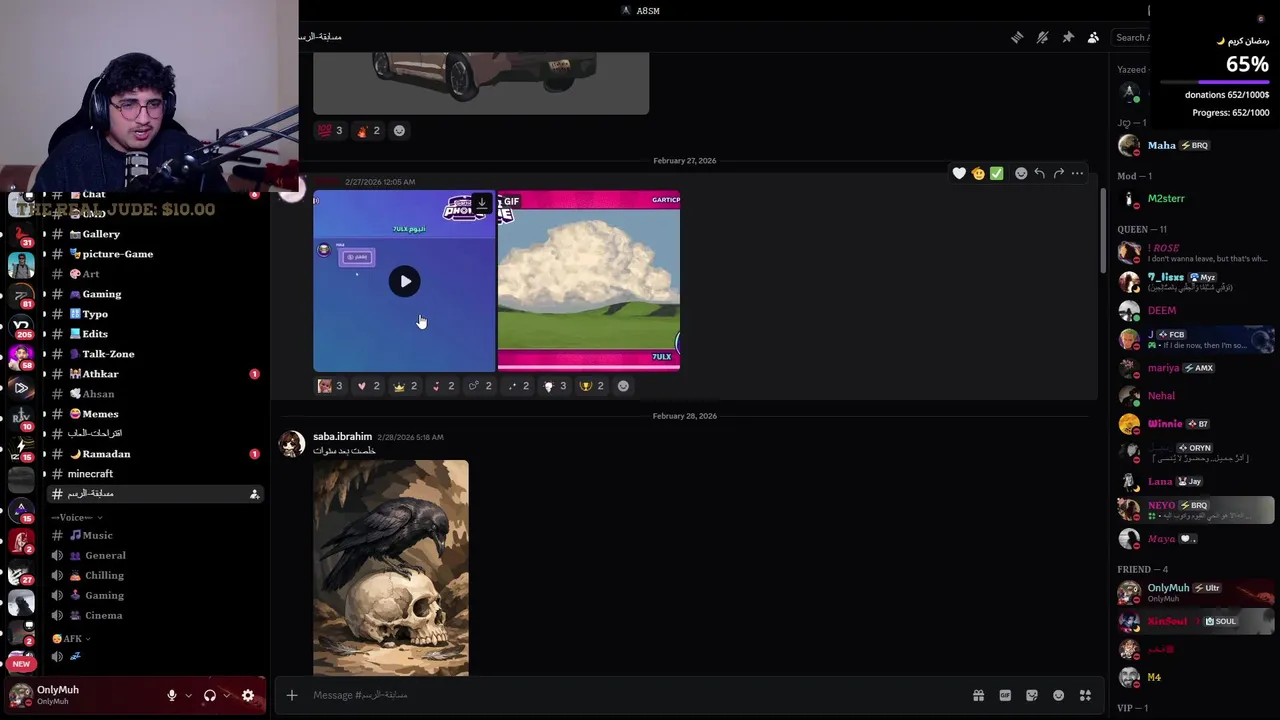Open the Talk-Zone text channel
Screen dimensions: 1280x720
155,354
